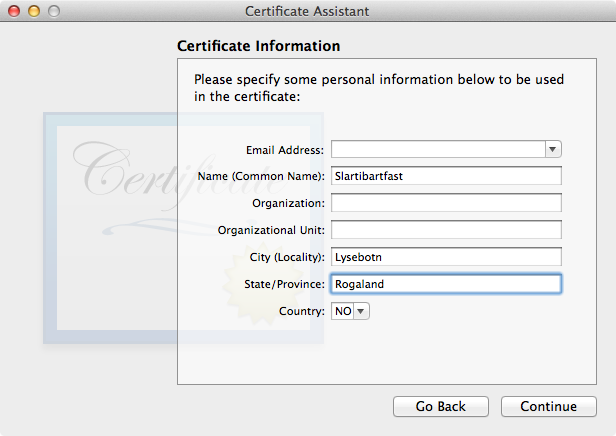Click the gray zoom window button

pyautogui.click(x=54, y=11)
